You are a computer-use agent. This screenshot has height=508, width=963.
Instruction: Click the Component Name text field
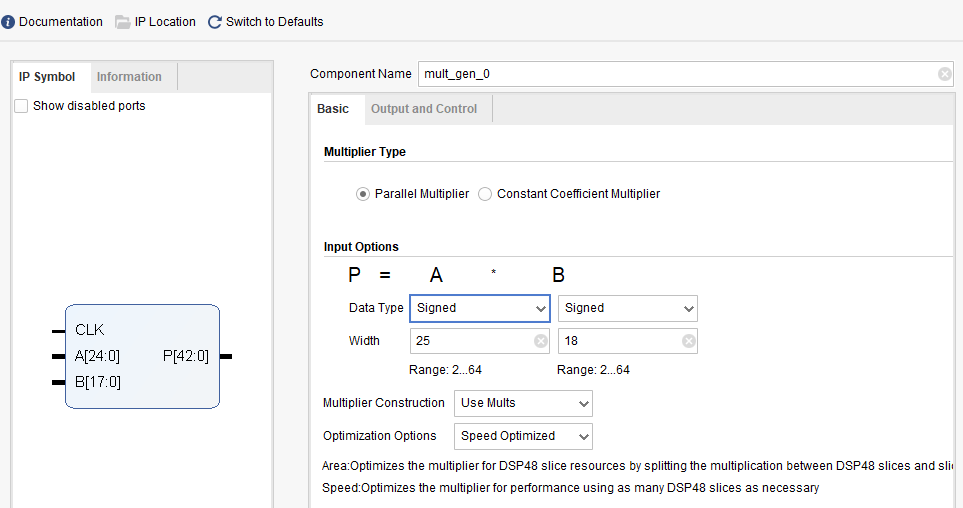coord(675,74)
